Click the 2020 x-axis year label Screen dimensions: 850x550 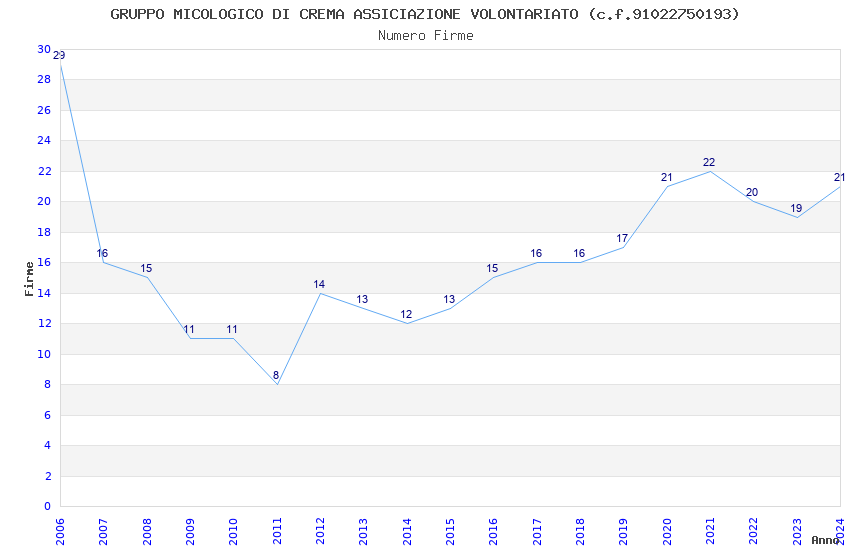(667, 531)
